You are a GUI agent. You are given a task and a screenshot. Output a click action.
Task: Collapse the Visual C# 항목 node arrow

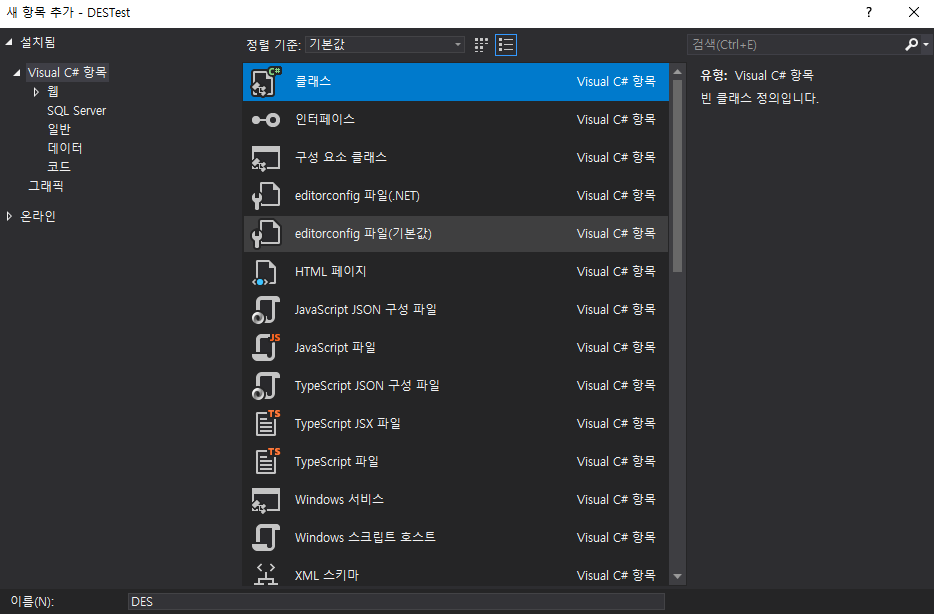[x=17, y=73]
